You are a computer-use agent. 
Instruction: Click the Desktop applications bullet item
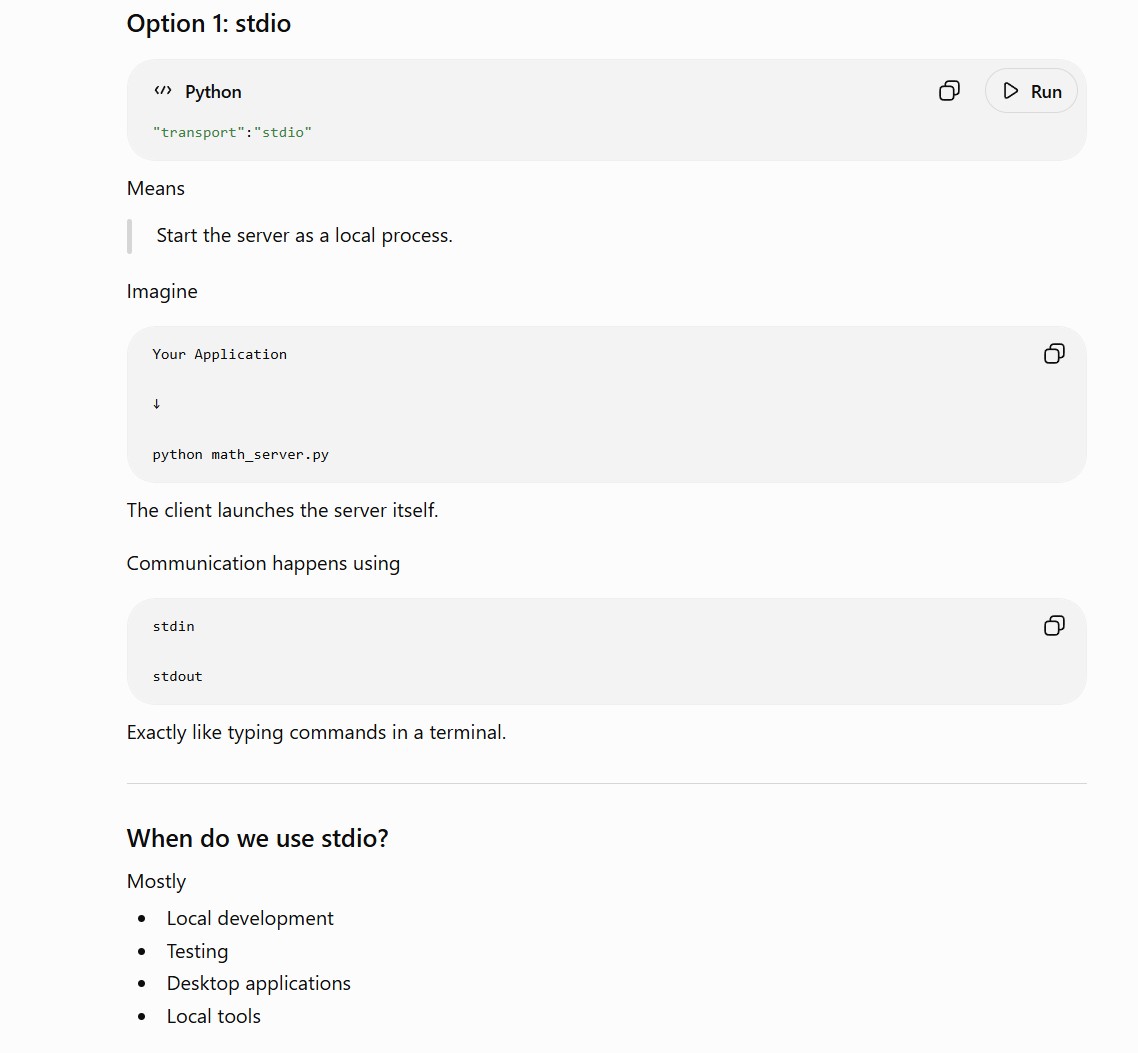(258, 983)
